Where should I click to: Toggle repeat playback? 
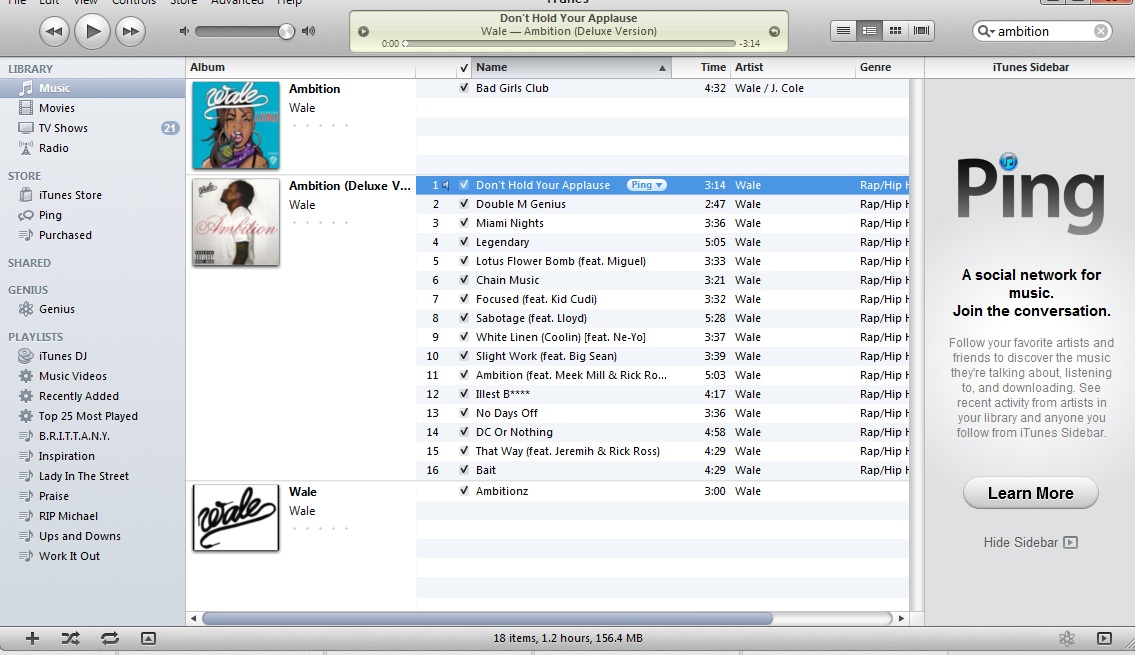click(x=109, y=638)
